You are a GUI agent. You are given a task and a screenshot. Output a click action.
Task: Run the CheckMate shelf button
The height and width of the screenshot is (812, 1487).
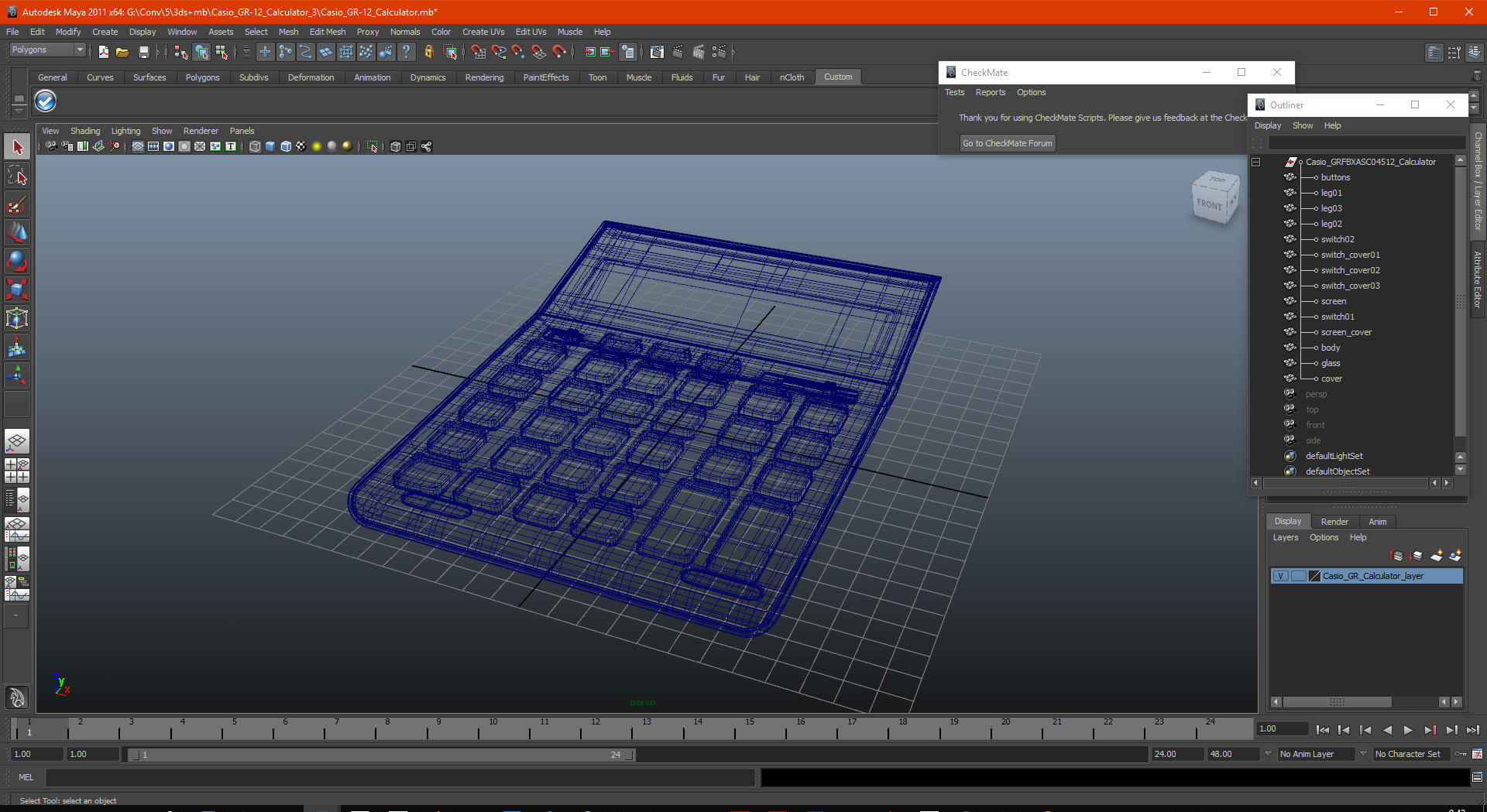(x=46, y=101)
